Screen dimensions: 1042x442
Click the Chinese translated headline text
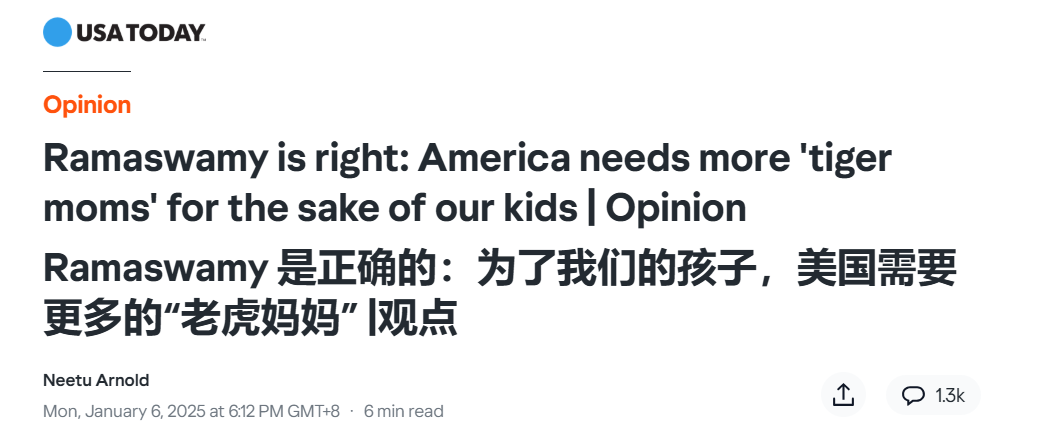(500, 294)
